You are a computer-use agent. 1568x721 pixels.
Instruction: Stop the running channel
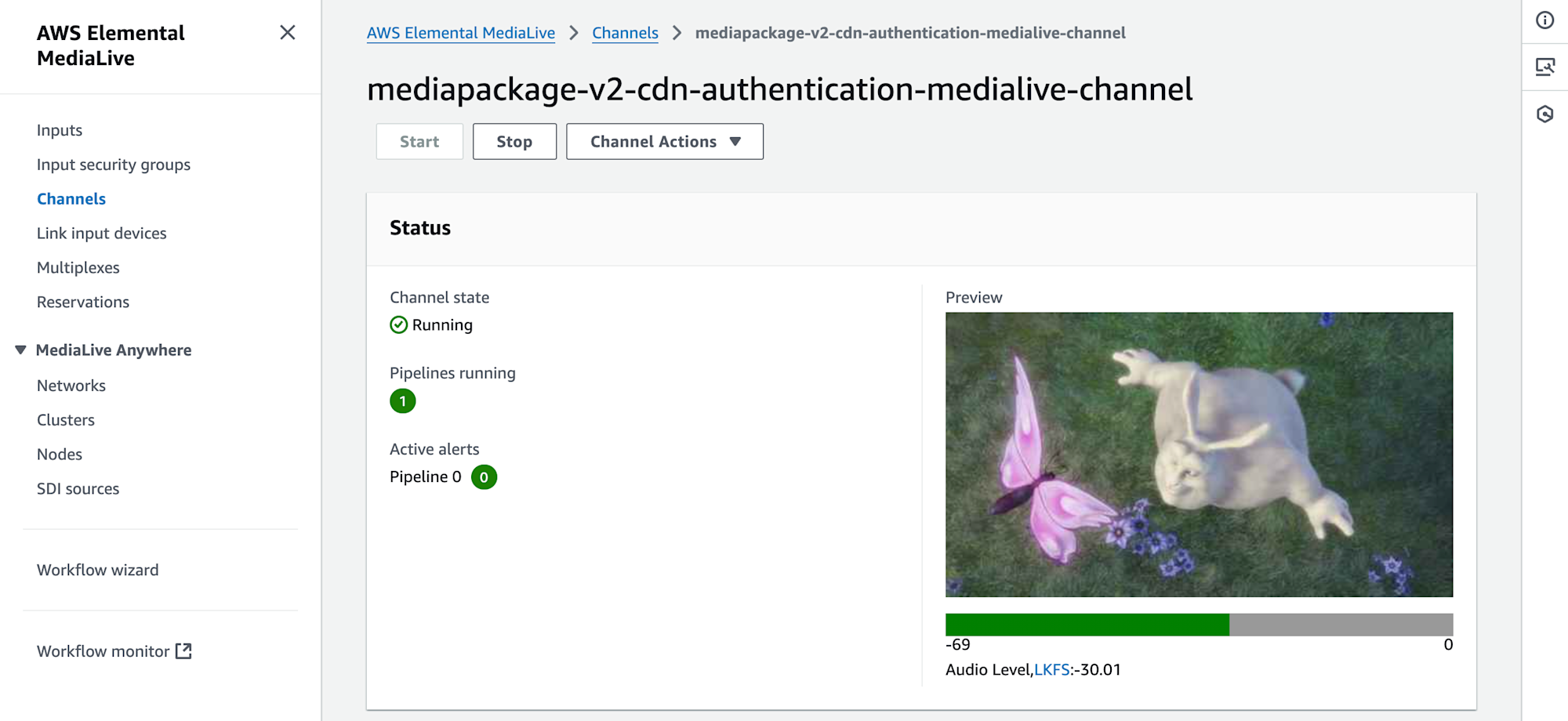pyautogui.click(x=514, y=142)
